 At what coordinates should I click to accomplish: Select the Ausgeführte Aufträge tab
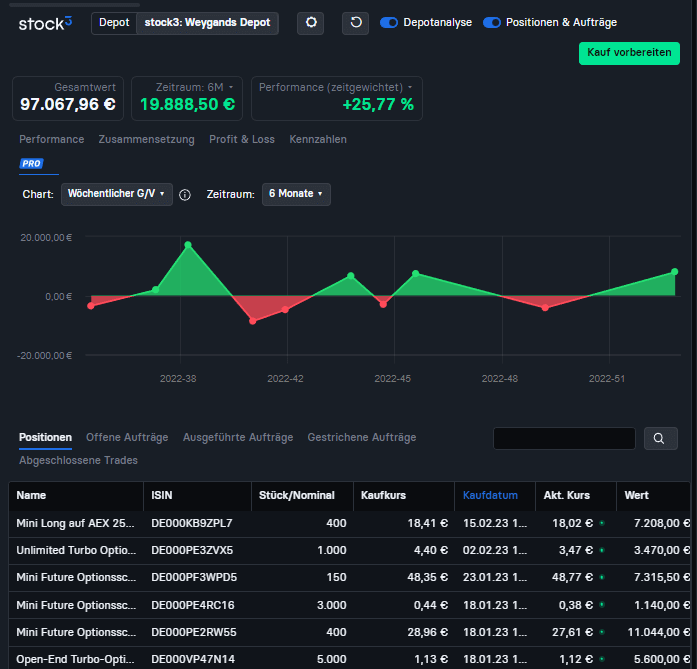click(238, 437)
